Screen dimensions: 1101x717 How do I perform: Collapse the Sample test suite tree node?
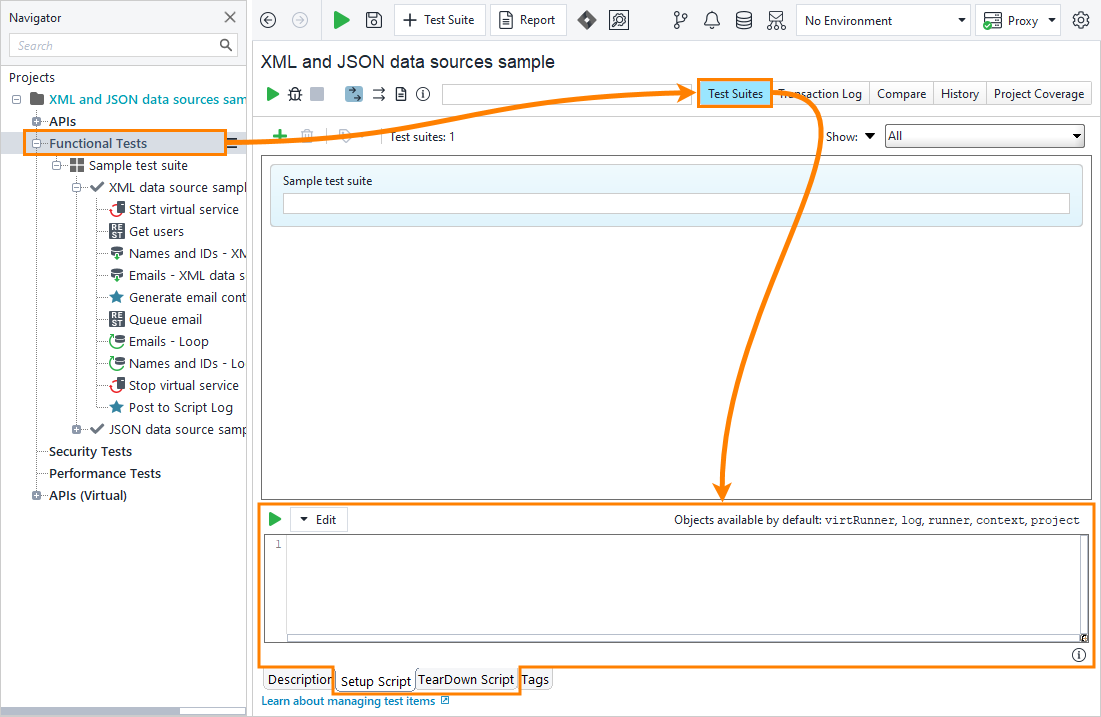[x=57, y=165]
